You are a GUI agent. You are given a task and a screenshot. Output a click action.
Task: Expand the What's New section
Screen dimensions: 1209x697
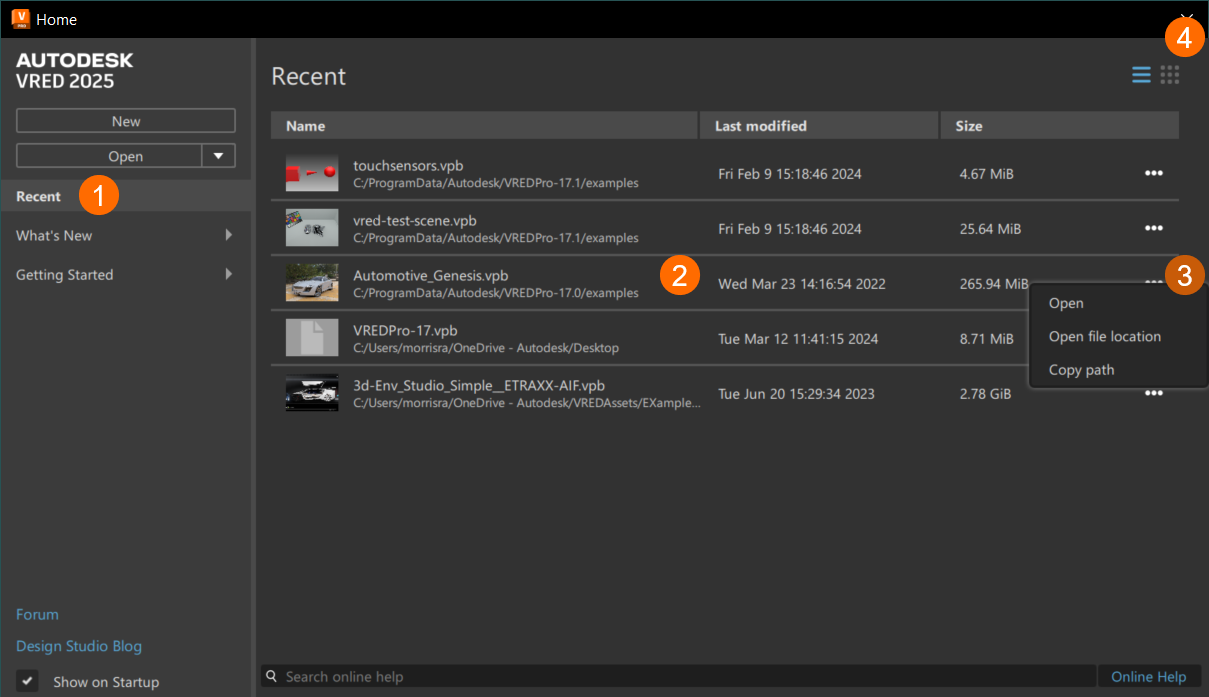(228, 235)
